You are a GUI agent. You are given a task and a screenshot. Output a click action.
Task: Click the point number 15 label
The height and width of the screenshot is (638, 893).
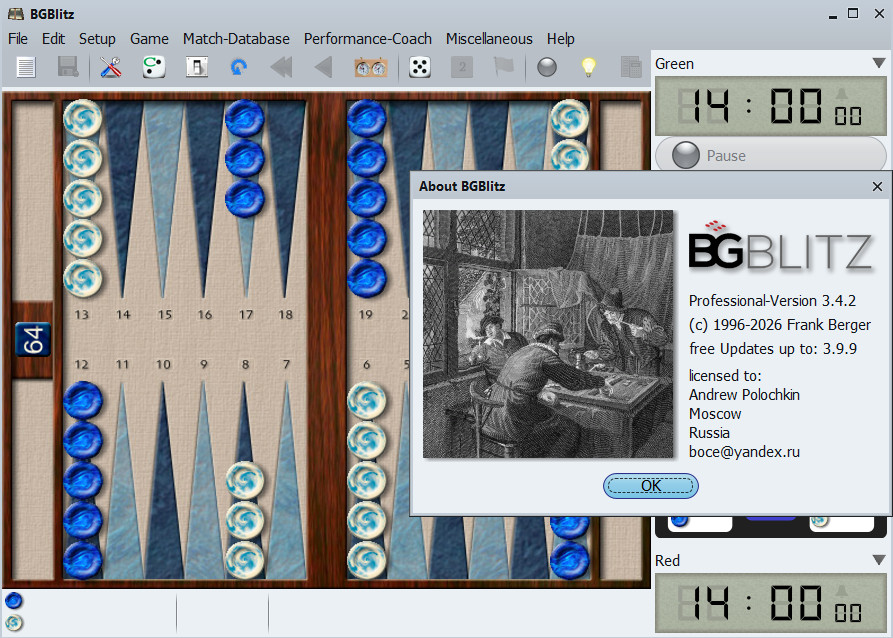pyautogui.click(x=165, y=314)
